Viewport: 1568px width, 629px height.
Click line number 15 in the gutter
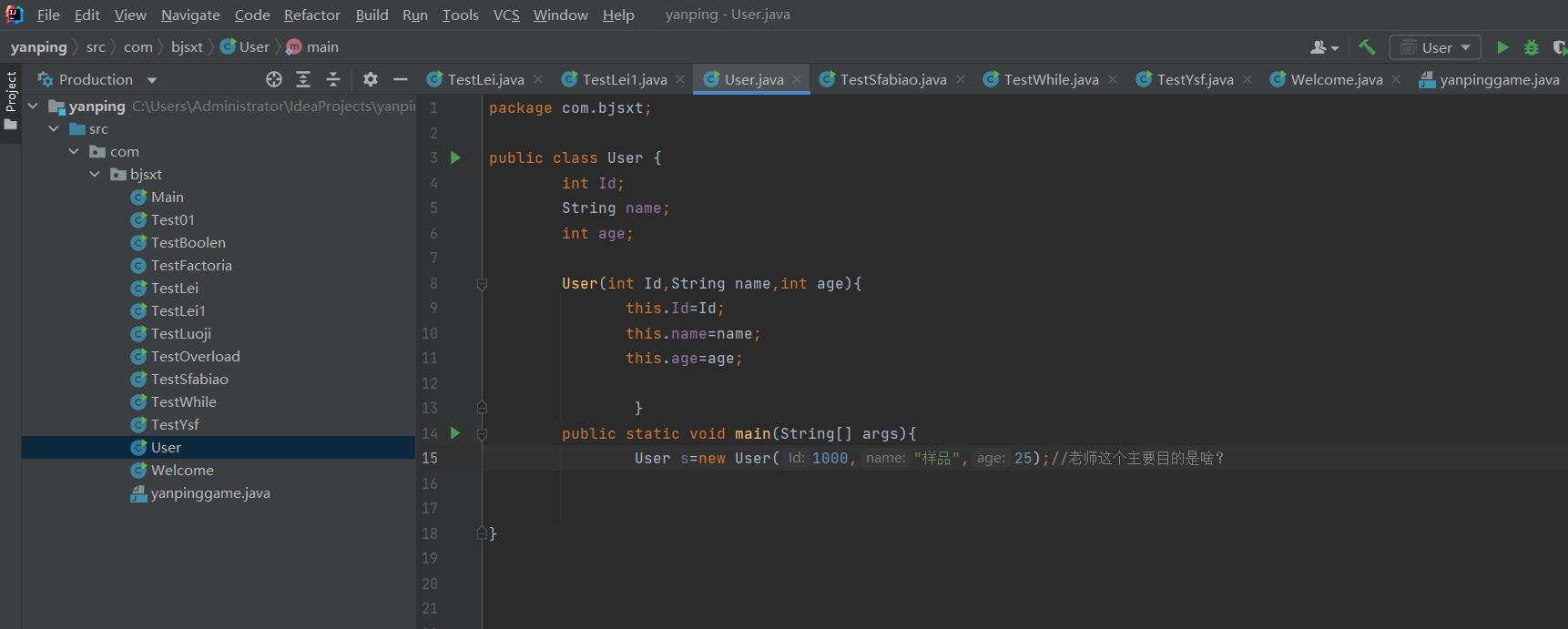(430, 459)
